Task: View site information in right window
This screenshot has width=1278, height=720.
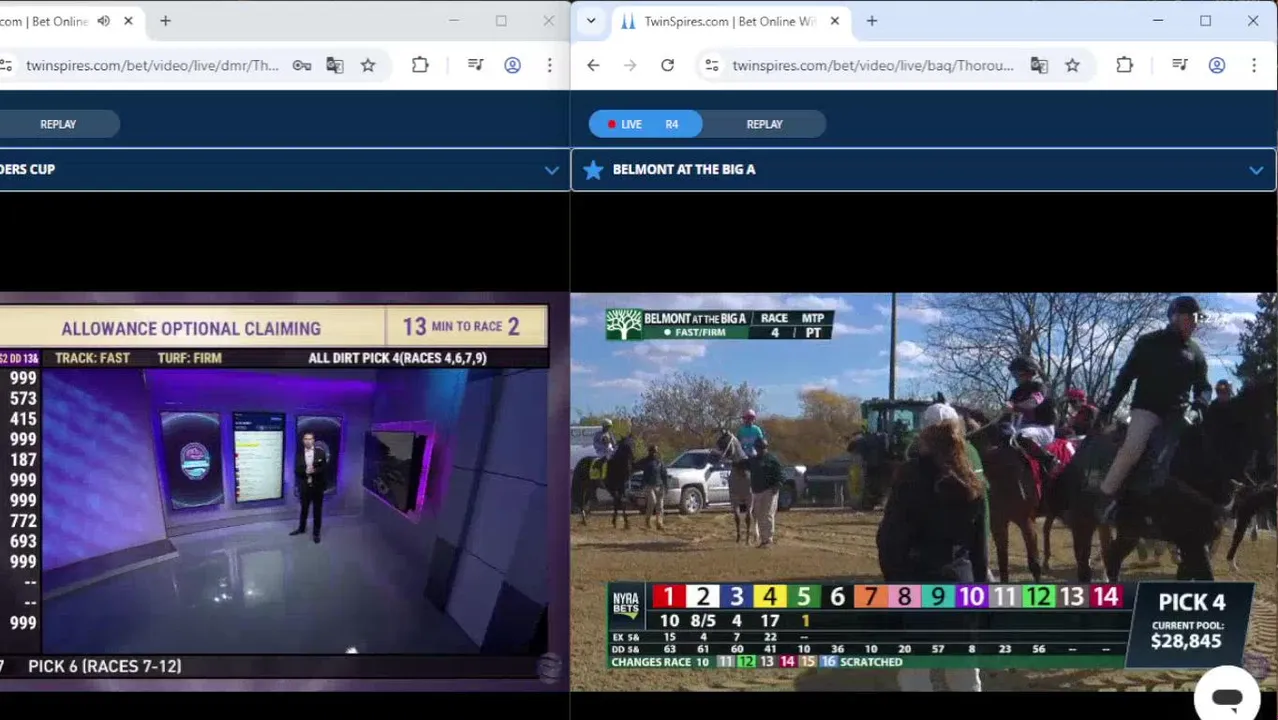Action: point(711,66)
